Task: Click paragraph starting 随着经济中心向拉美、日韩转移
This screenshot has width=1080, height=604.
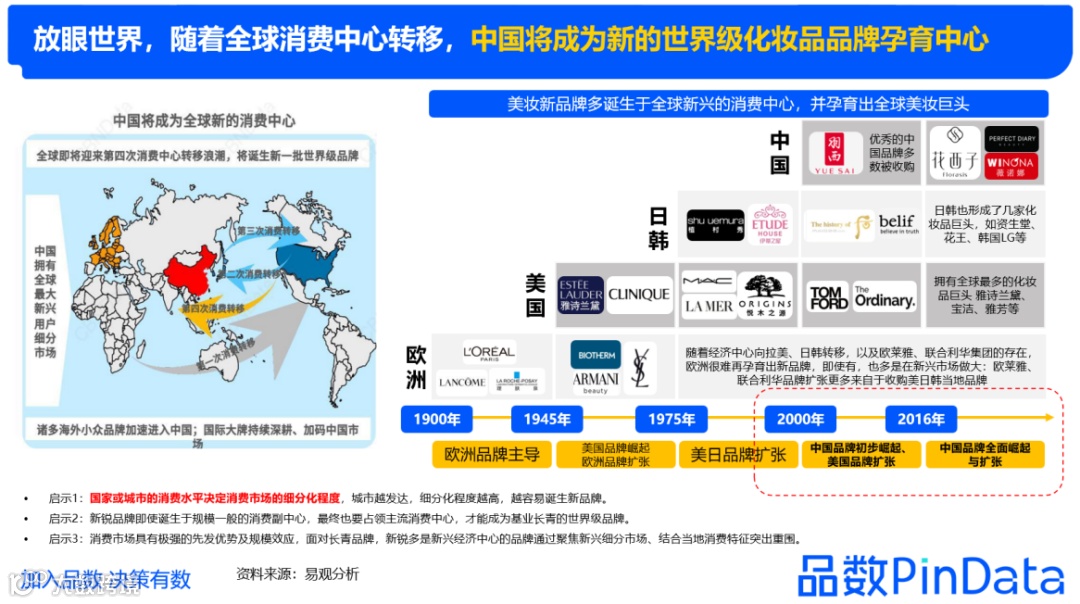Action: [x=861, y=366]
